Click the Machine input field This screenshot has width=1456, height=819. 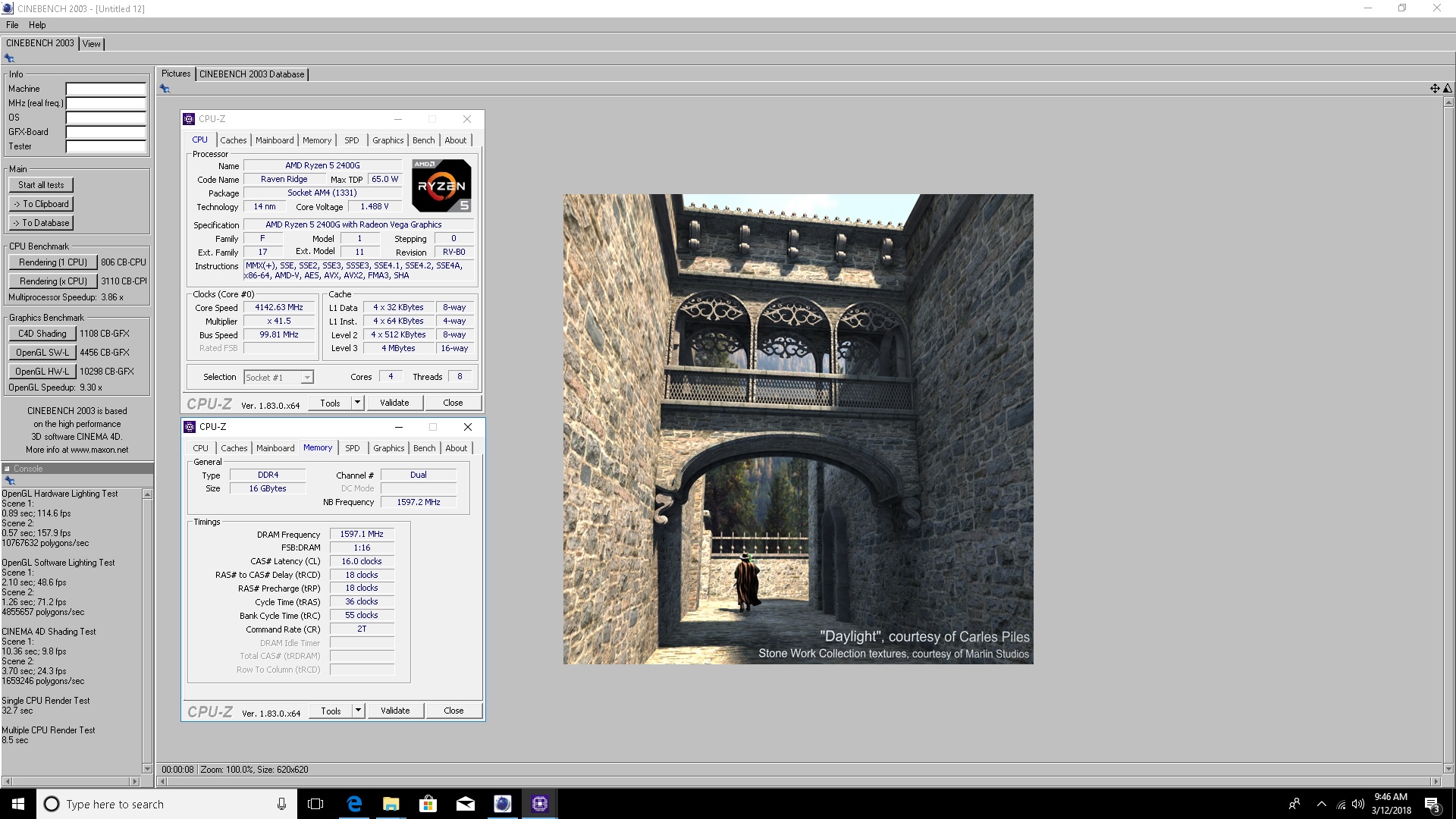pos(105,89)
